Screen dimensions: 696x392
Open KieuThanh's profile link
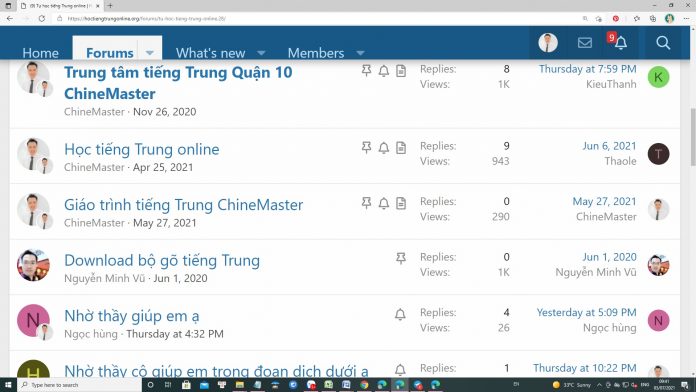click(611, 84)
